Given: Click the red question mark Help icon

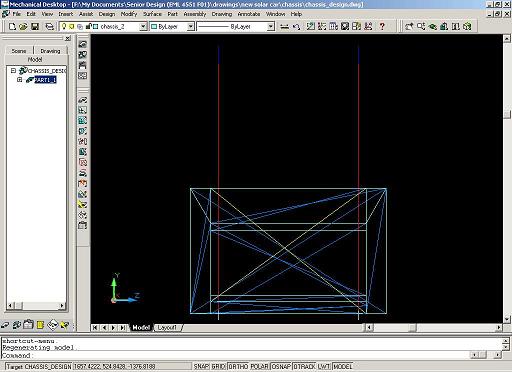Looking at the screenshot, I should click(382, 26).
